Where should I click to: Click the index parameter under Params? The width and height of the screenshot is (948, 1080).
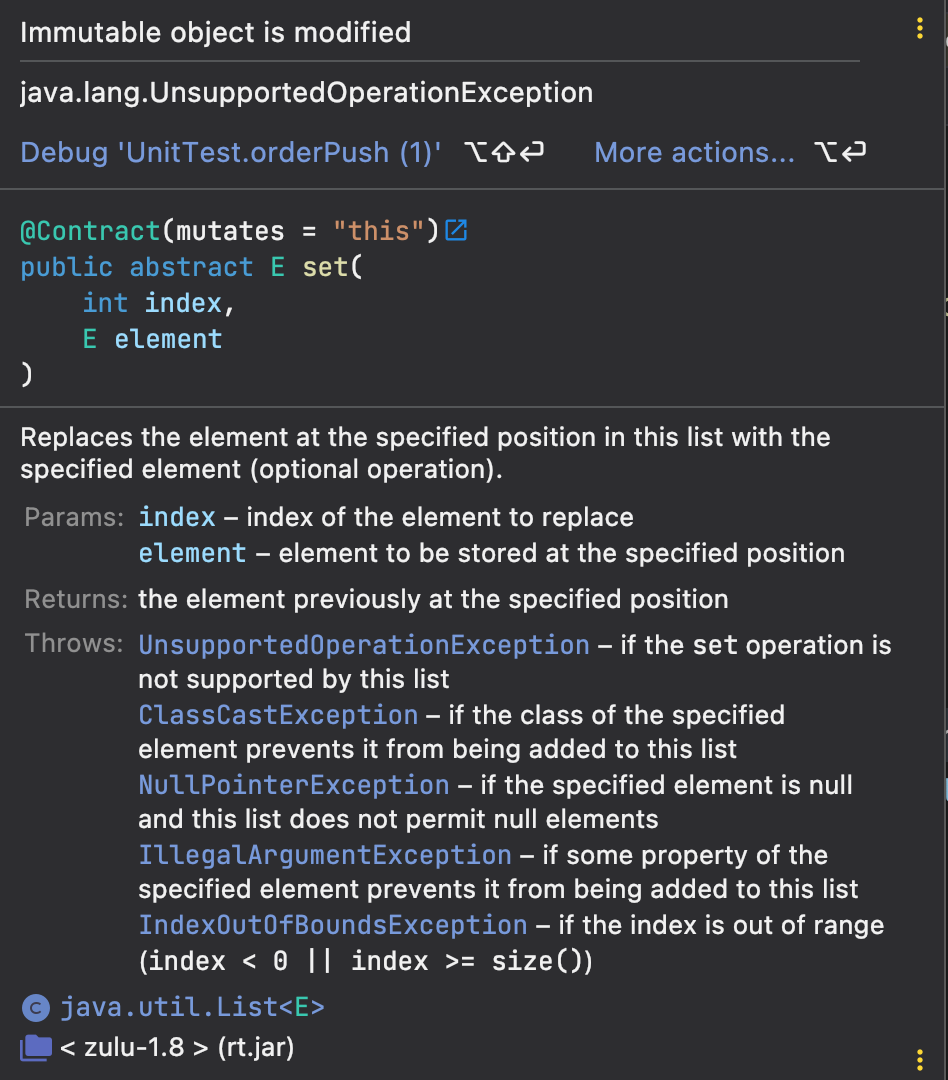pos(177,517)
